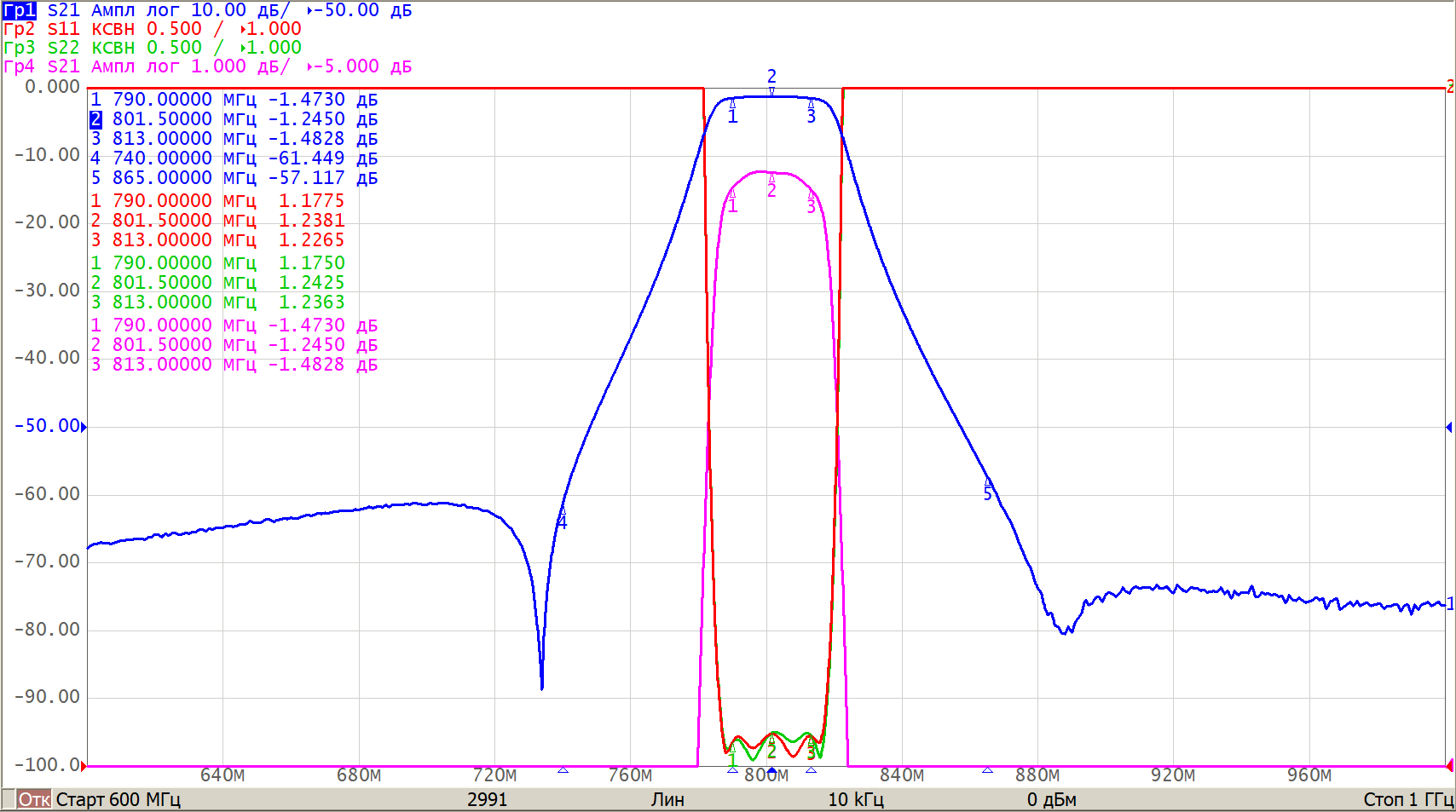Viewport: 1456px width, 812px height.
Task: Activate the red Гр2 S11 trace
Action: pyautogui.click(x=20, y=29)
